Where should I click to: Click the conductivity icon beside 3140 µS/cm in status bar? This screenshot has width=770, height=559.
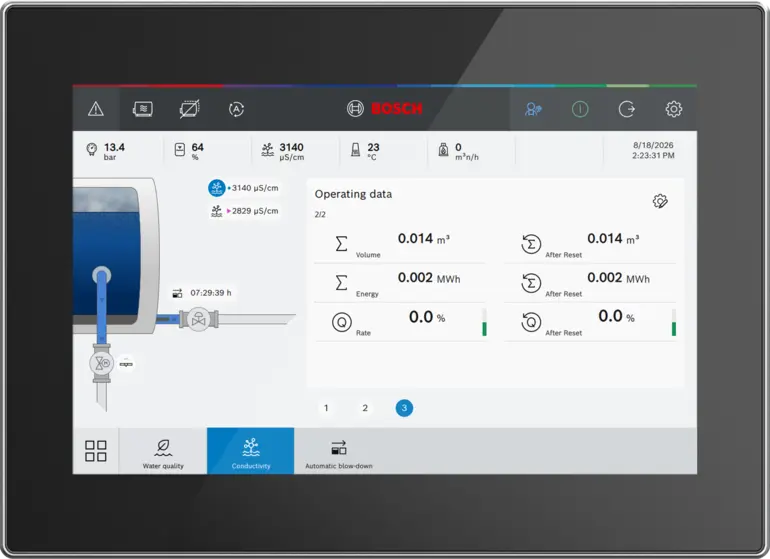(x=268, y=149)
